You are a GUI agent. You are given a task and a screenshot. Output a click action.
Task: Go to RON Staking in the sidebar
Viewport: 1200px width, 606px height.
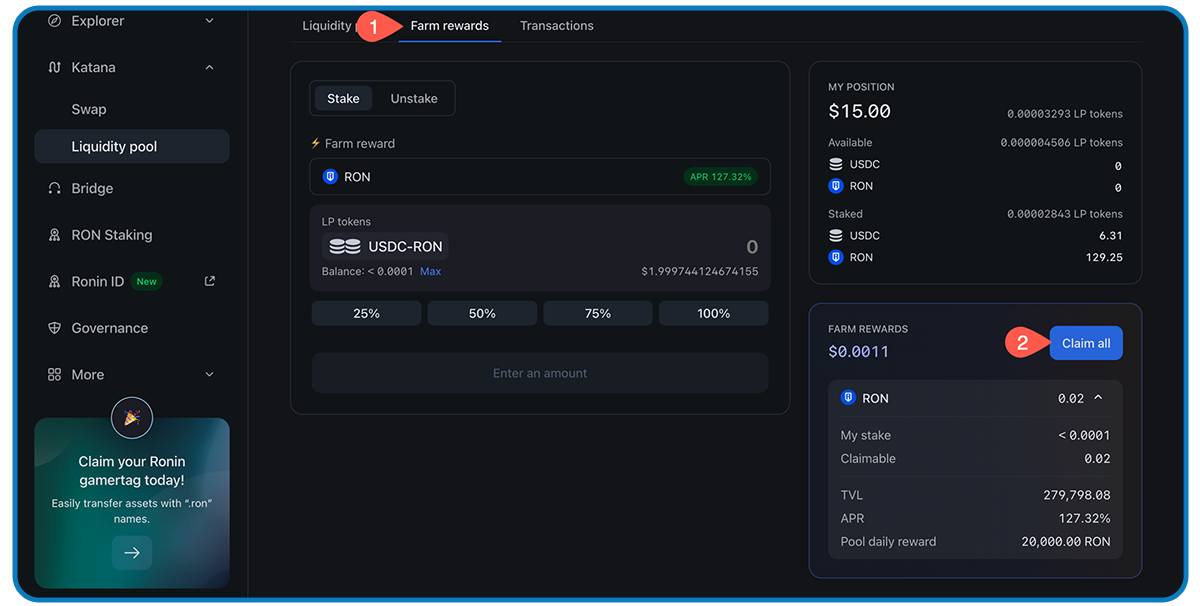pos(112,235)
